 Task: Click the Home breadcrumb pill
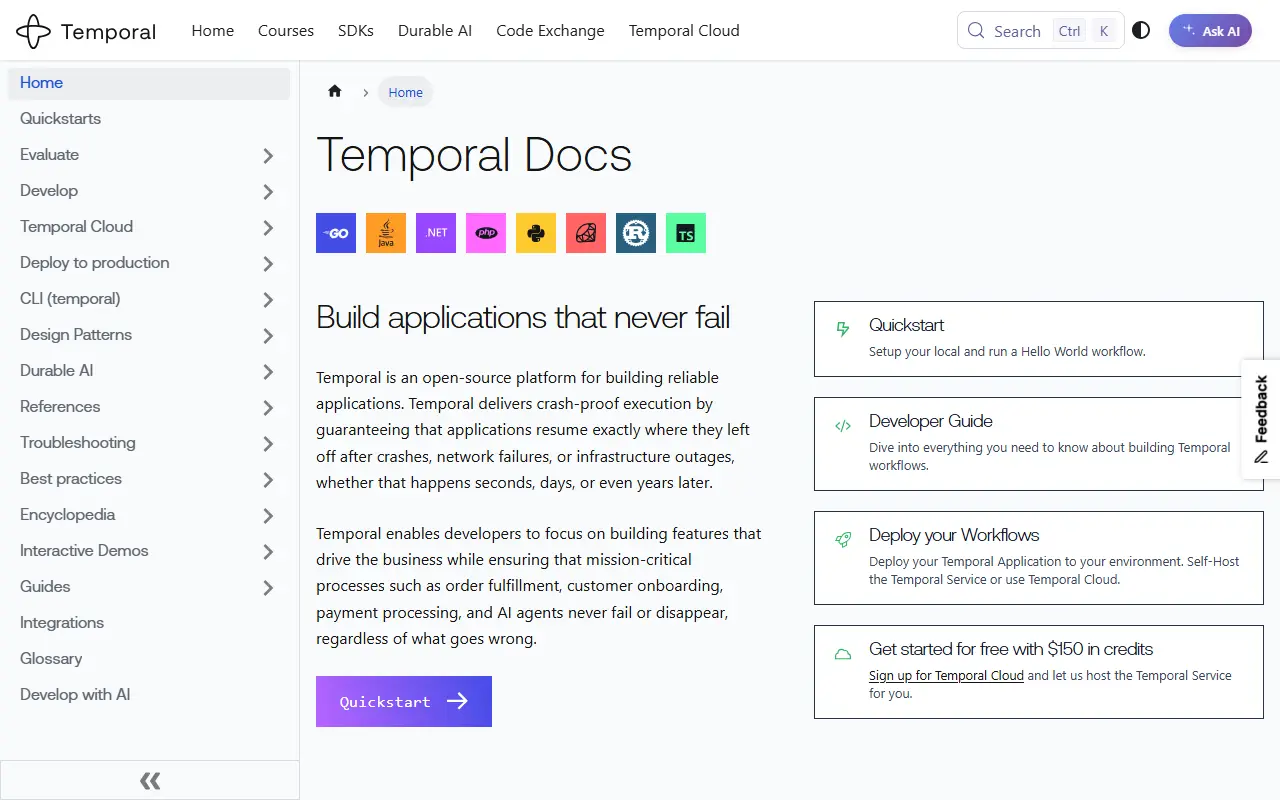click(405, 92)
